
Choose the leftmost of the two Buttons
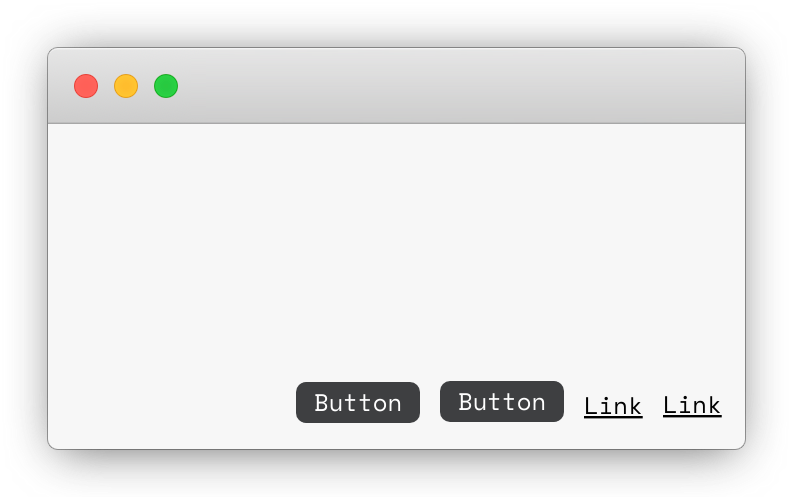point(358,402)
